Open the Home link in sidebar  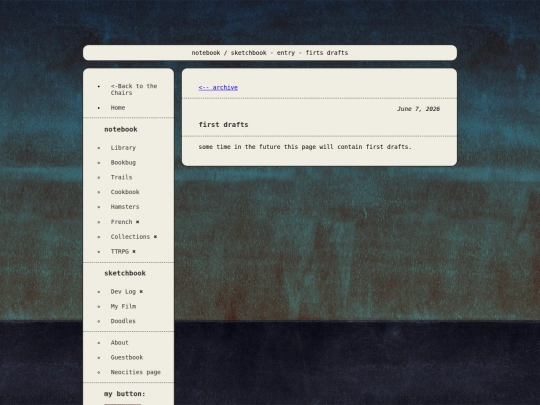(x=118, y=108)
